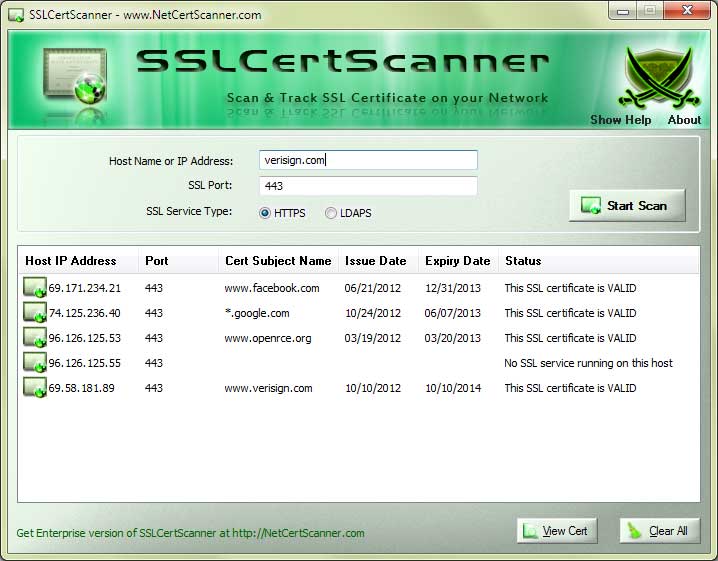Click the row icon for 96.126.125.55

click(x=35, y=363)
